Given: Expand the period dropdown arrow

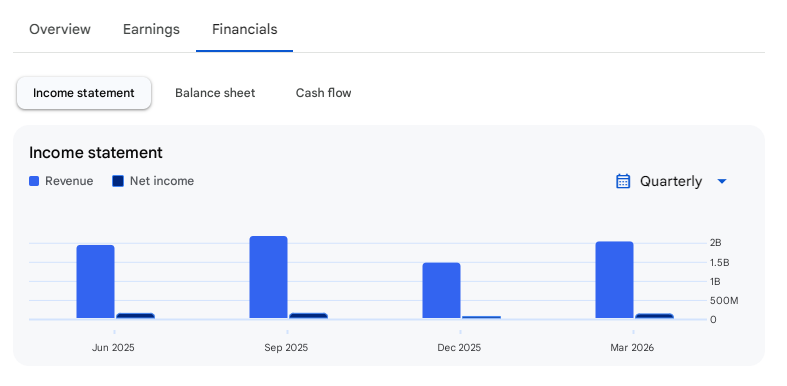Looking at the screenshot, I should (722, 181).
